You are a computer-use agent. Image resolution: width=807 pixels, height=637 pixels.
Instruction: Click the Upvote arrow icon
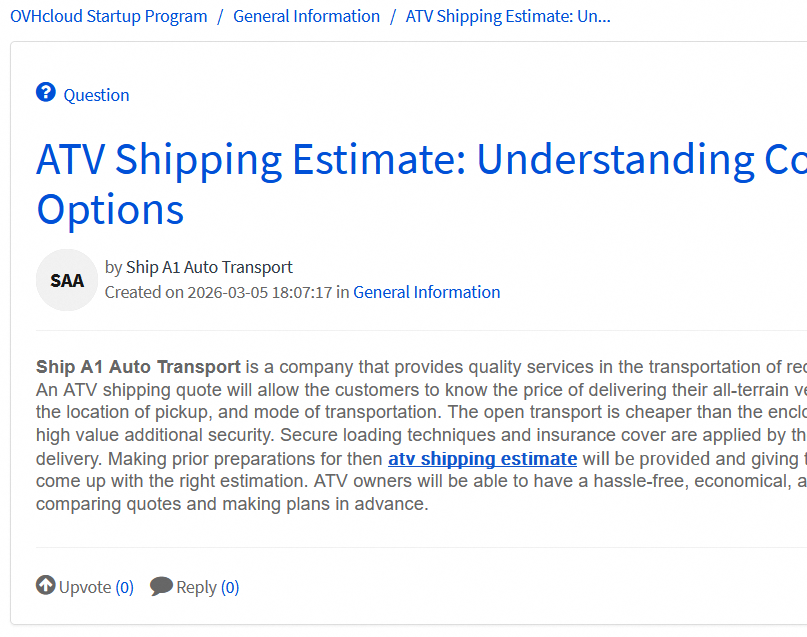[x=46, y=586]
